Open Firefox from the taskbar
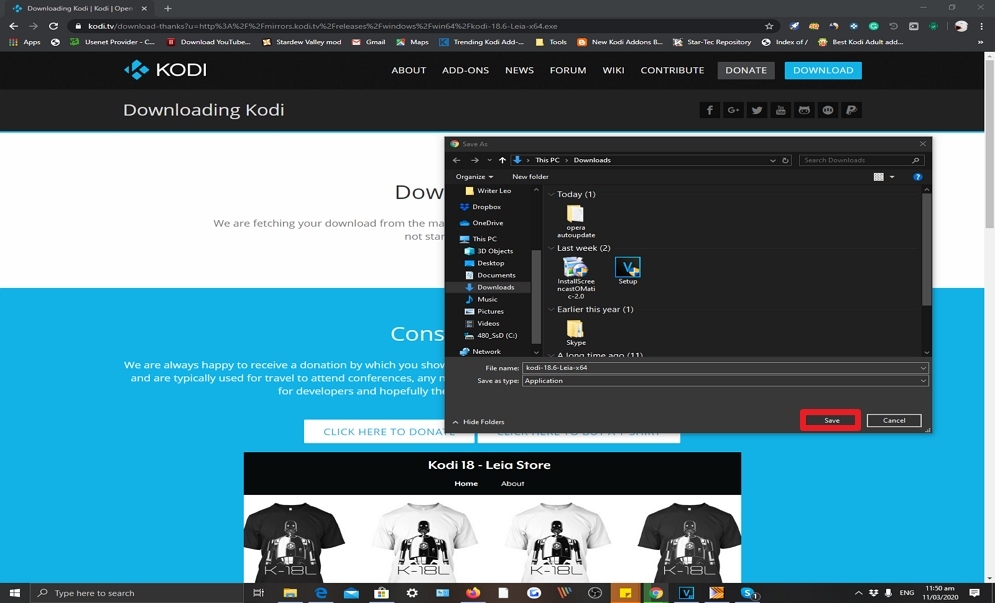995x603 pixels. 473,593
